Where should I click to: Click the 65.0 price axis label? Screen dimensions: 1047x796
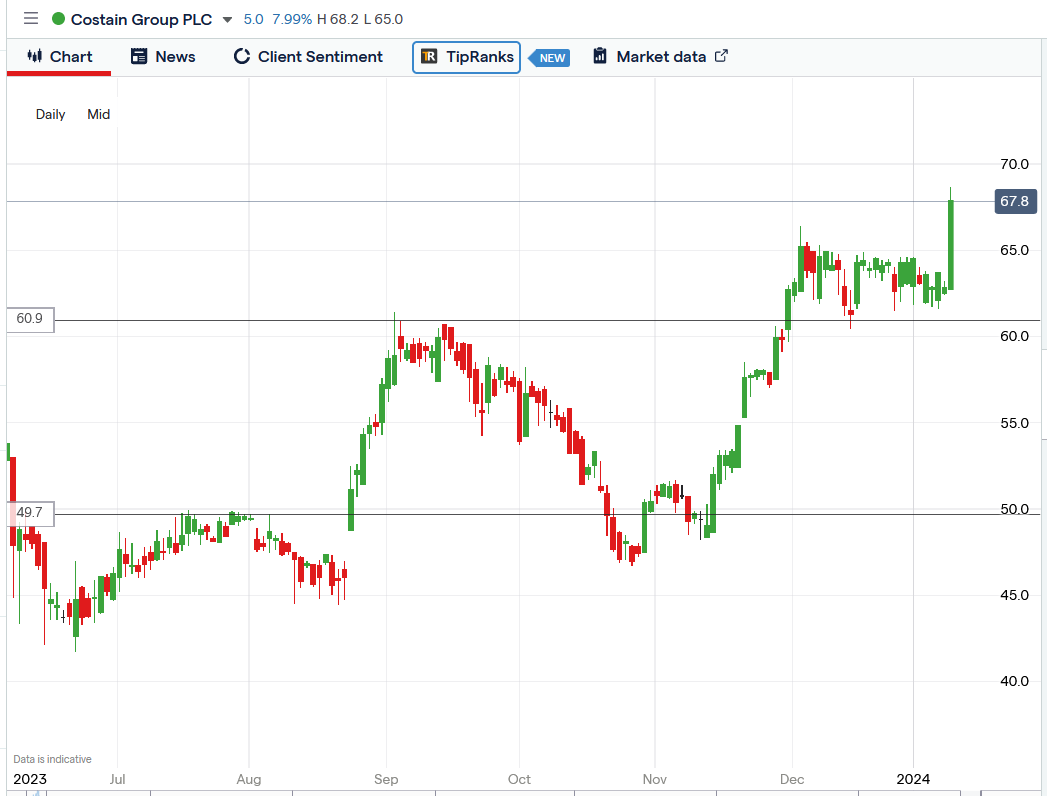click(1014, 250)
